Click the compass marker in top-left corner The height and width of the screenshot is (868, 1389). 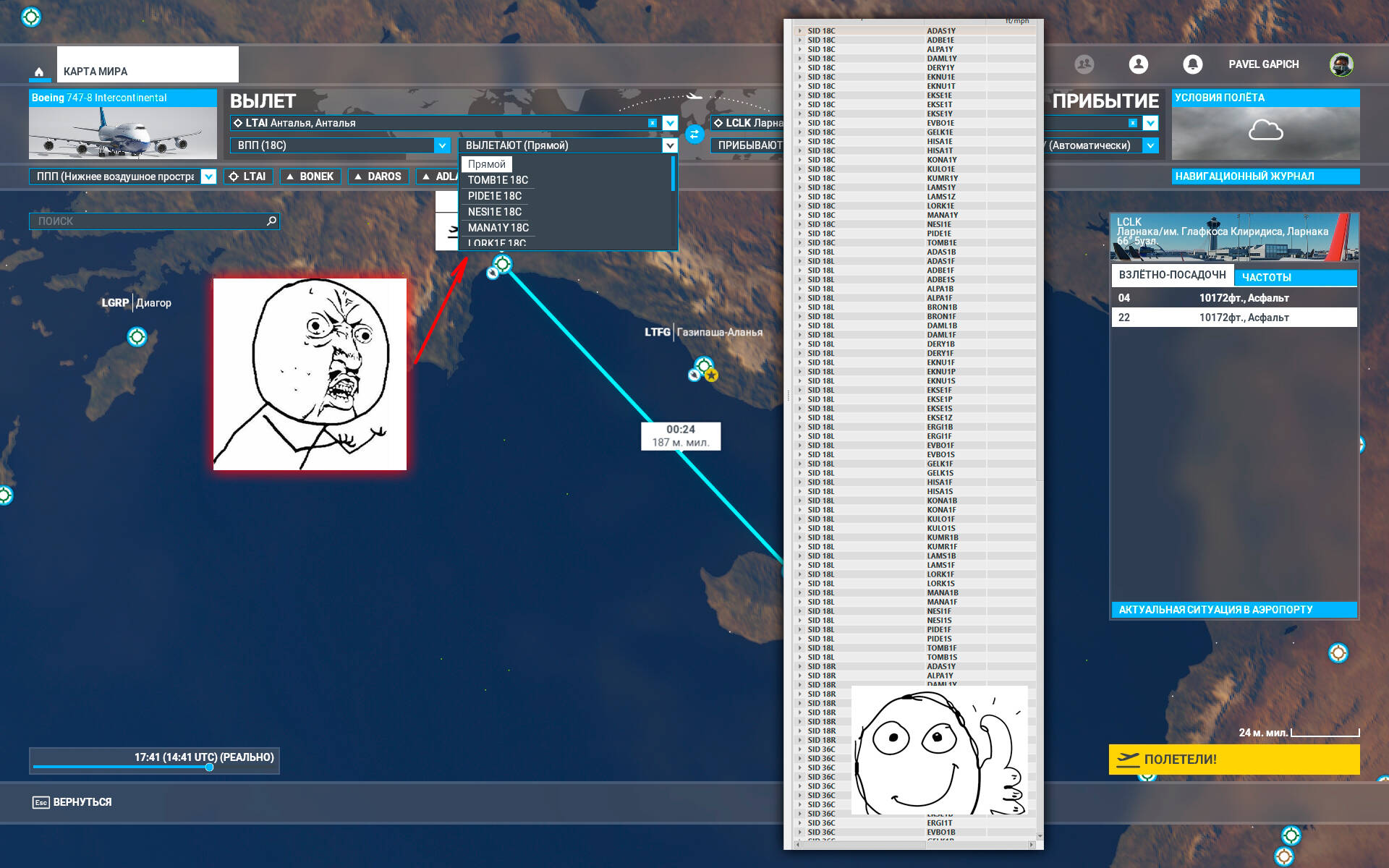tap(31, 17)
